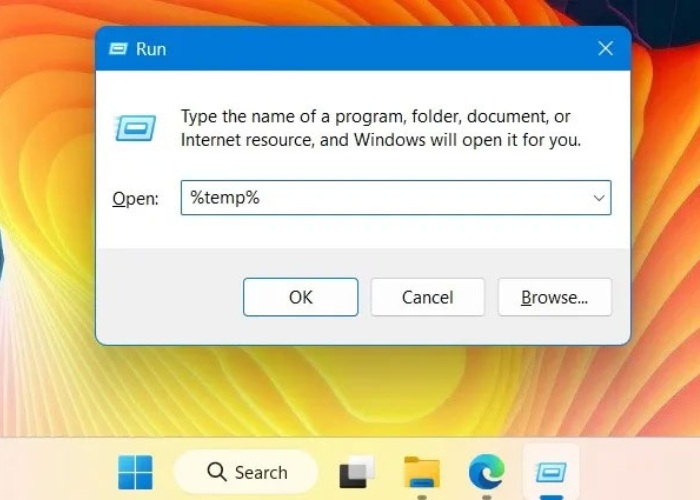Cancel the Run dialog
700x500 pixels.
(427, 297)
